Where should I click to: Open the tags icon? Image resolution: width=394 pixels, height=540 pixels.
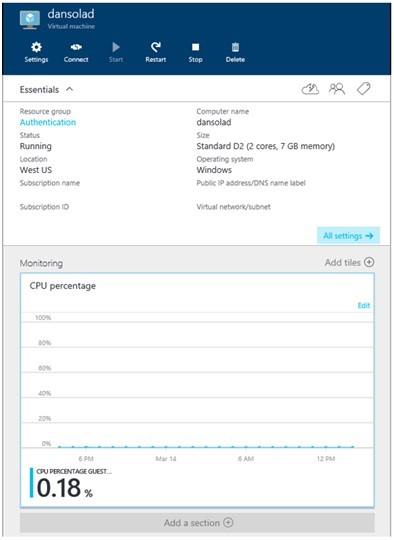point(363,89)
